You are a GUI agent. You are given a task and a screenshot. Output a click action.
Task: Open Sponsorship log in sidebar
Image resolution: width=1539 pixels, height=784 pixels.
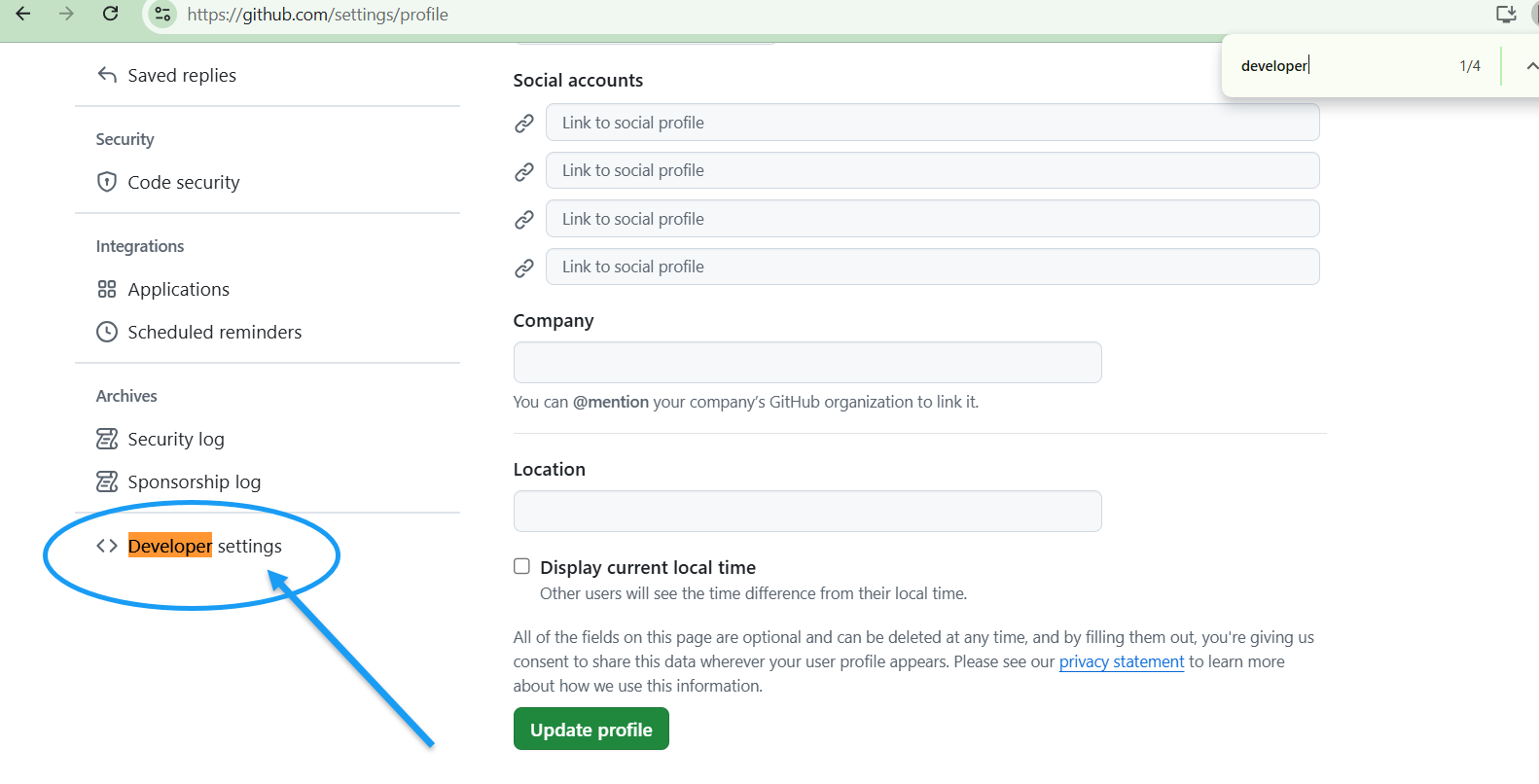[194, 482]
